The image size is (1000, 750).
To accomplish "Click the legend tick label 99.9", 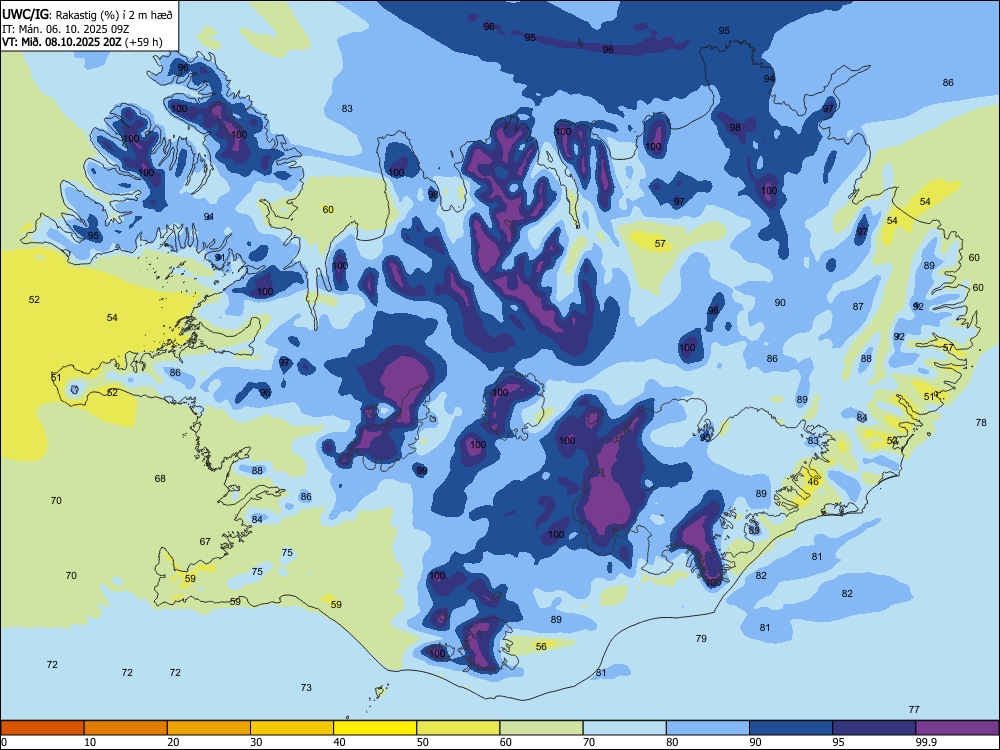I will coord(926,742).
